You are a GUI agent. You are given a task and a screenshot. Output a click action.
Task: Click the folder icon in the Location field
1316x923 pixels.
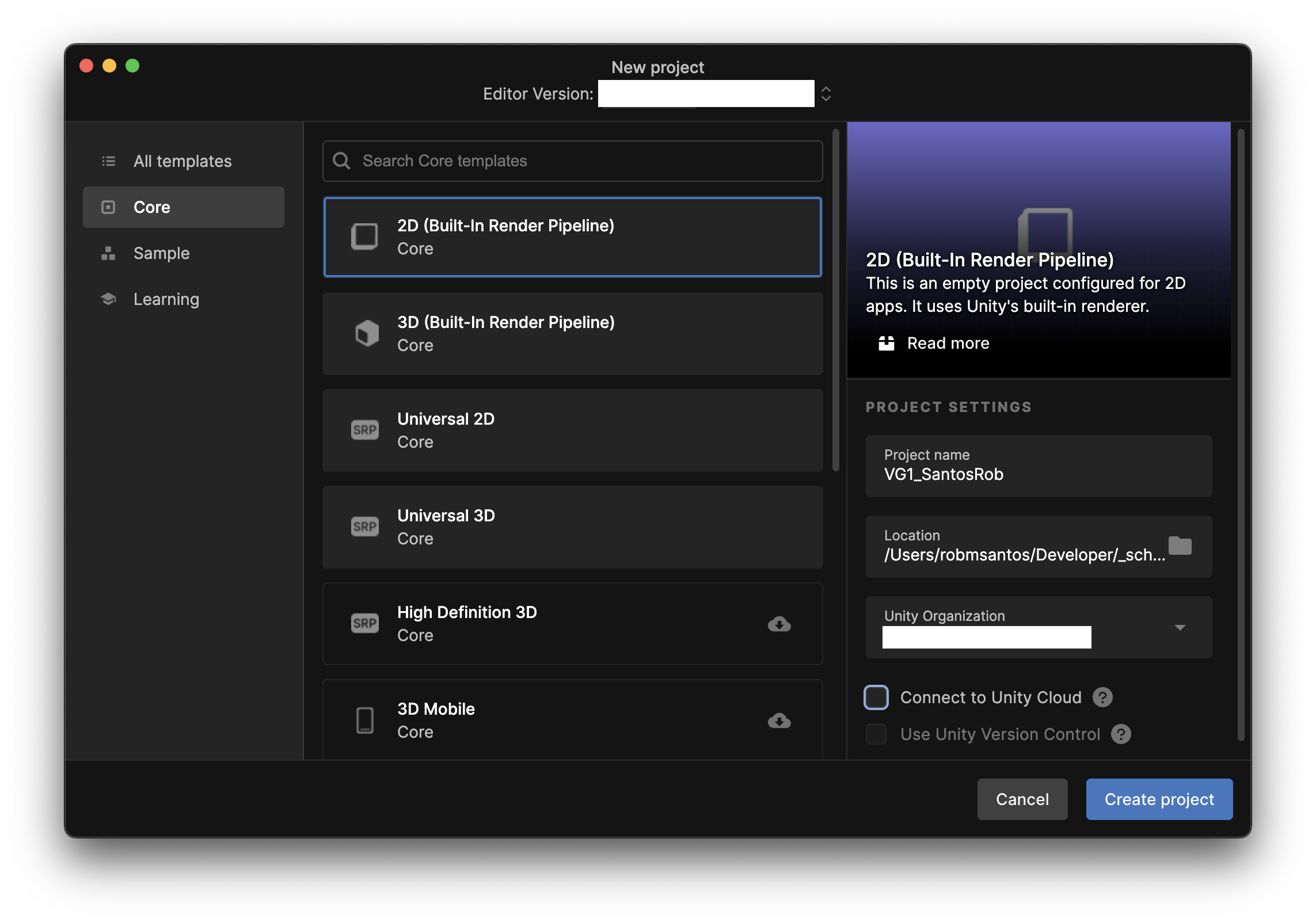pos(1180,546)
